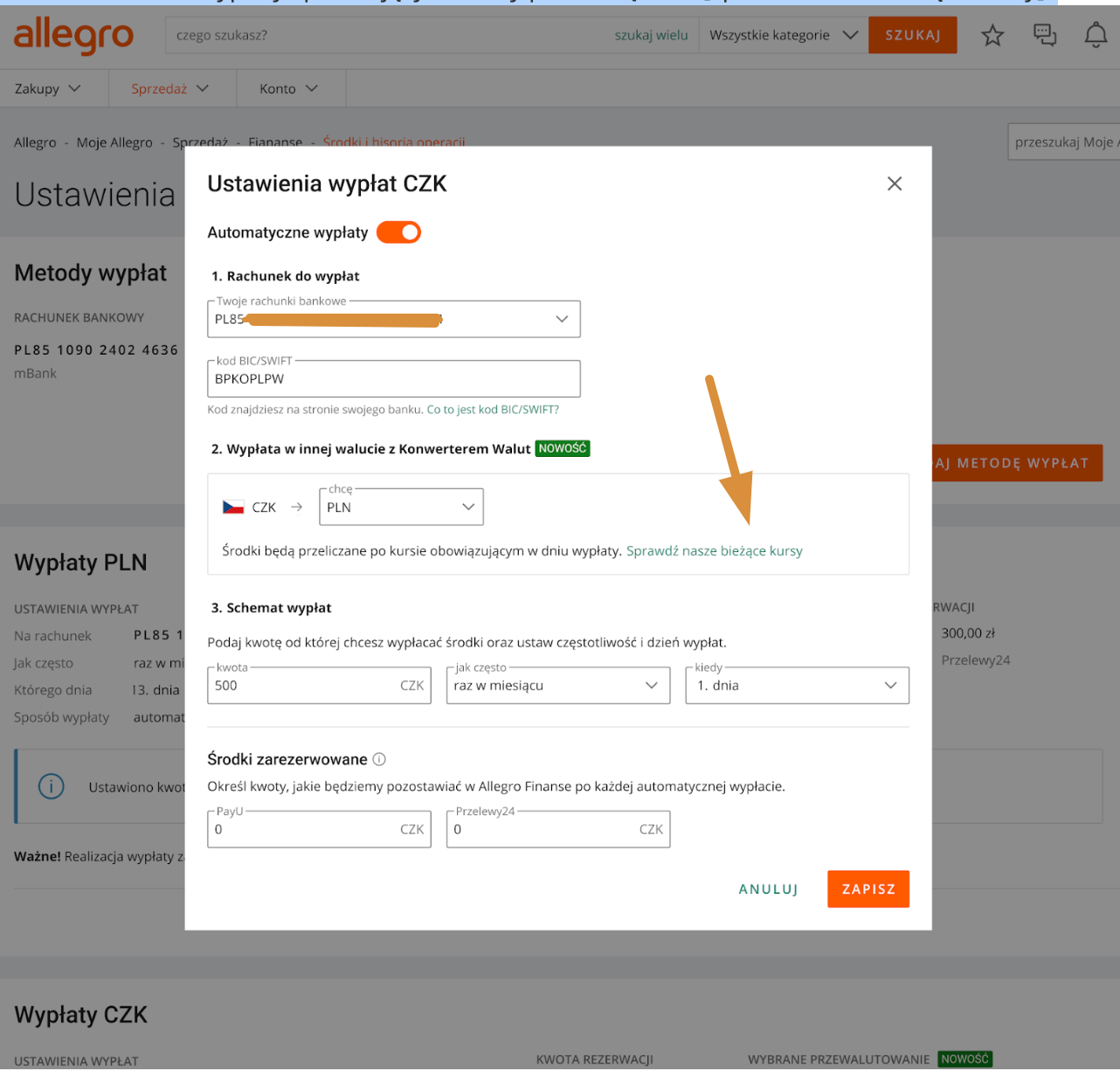The image size is (1120, 1071).
Task: Click the Czech flag CZK icon
Action: 233,508
